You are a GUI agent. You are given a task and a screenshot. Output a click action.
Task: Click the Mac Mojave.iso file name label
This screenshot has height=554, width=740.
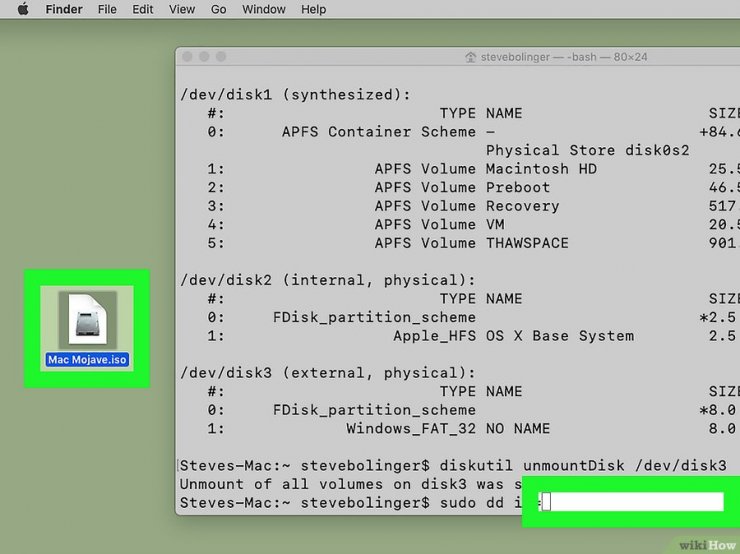pos(87,360)
